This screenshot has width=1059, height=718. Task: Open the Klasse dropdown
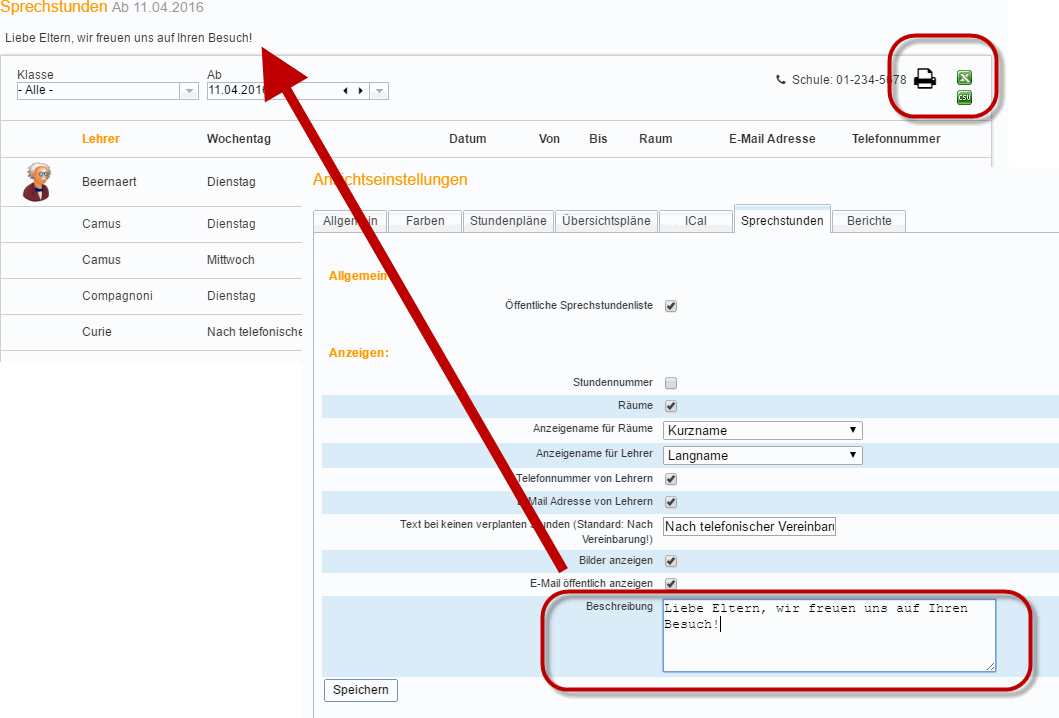(189, 91)
